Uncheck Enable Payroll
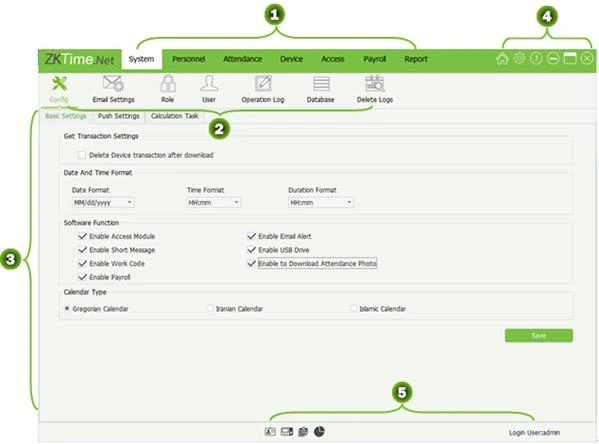 click(x=82, y=277)
